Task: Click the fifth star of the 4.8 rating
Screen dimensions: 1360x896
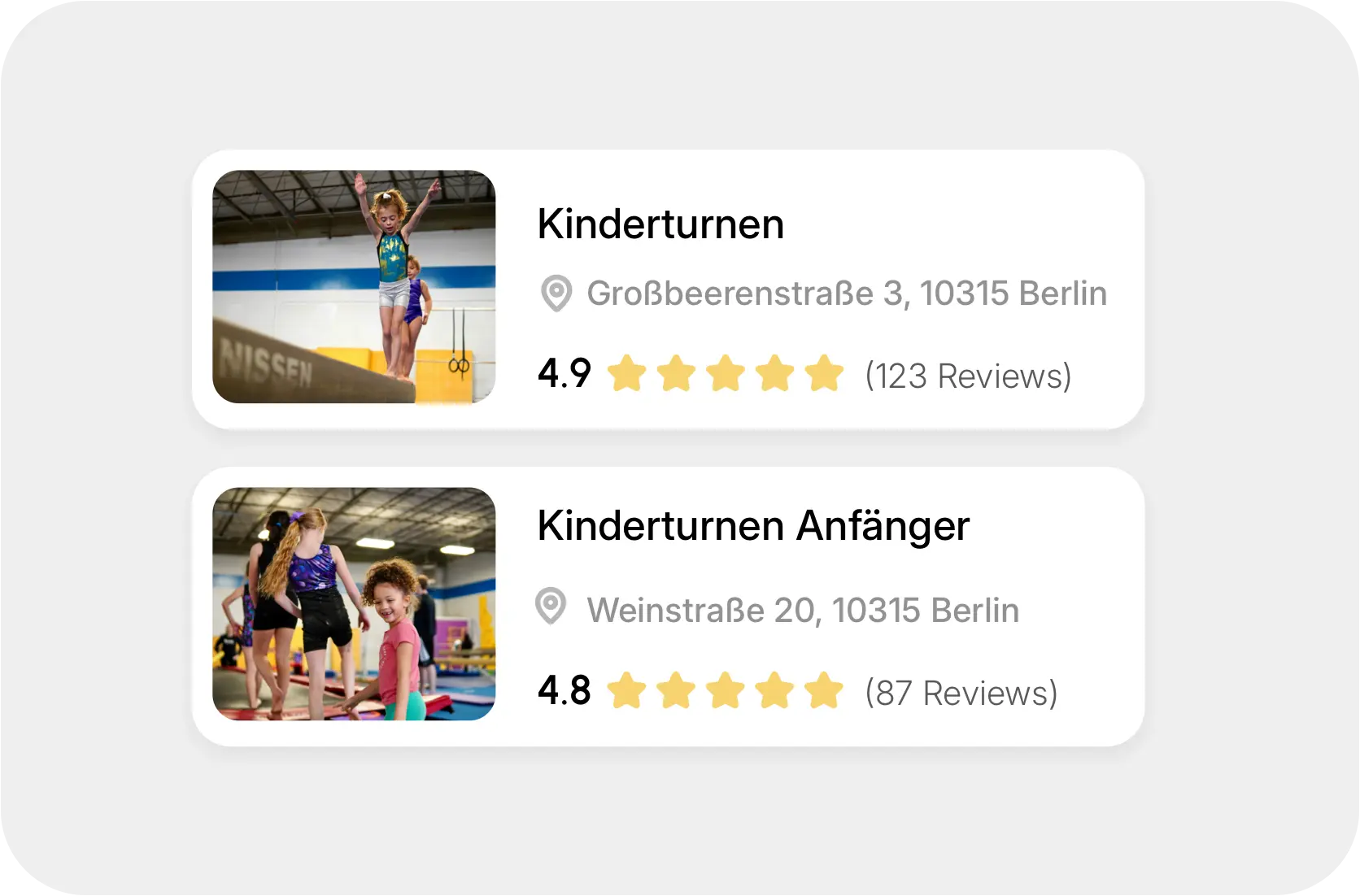Action: [x=825, y=691]
